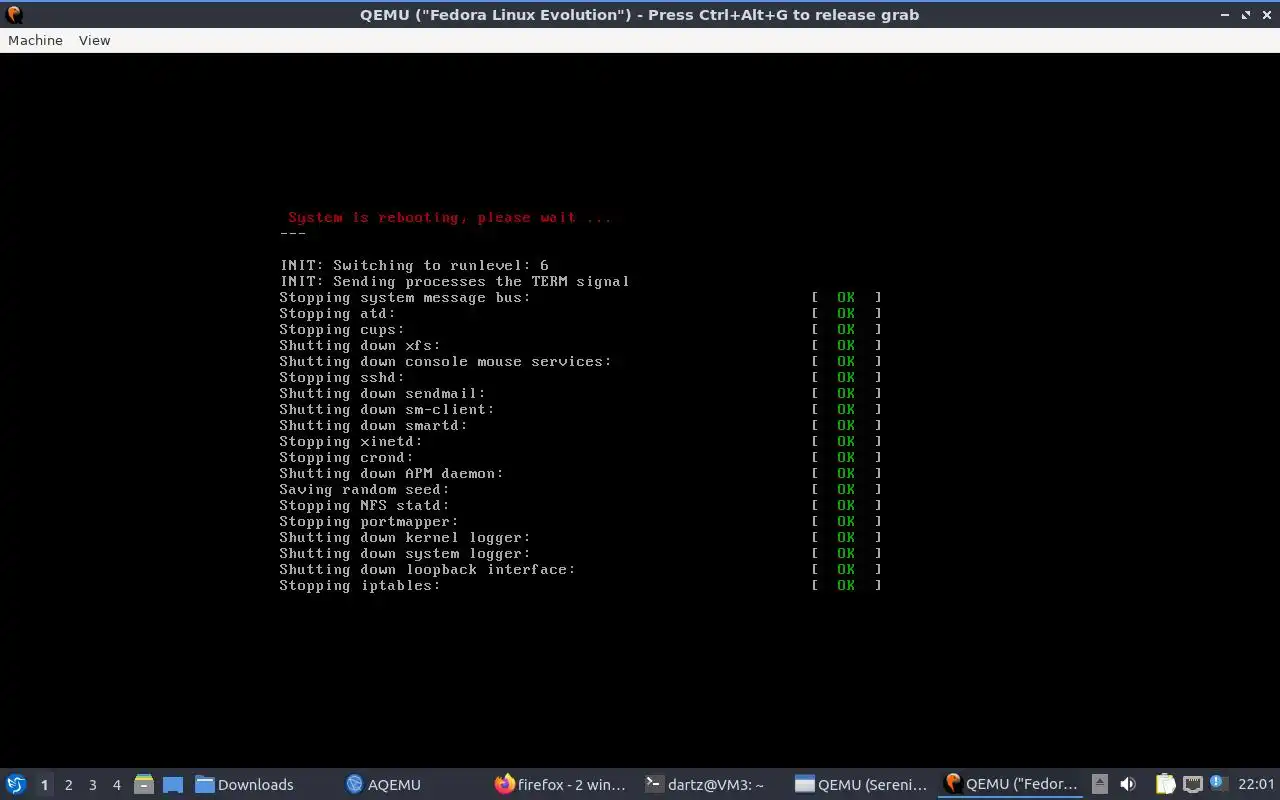Image resolution: width=1280 pixels, height=800 pixels.
Task: Open the file manager drawer icon
Action: tap(144, 784)
